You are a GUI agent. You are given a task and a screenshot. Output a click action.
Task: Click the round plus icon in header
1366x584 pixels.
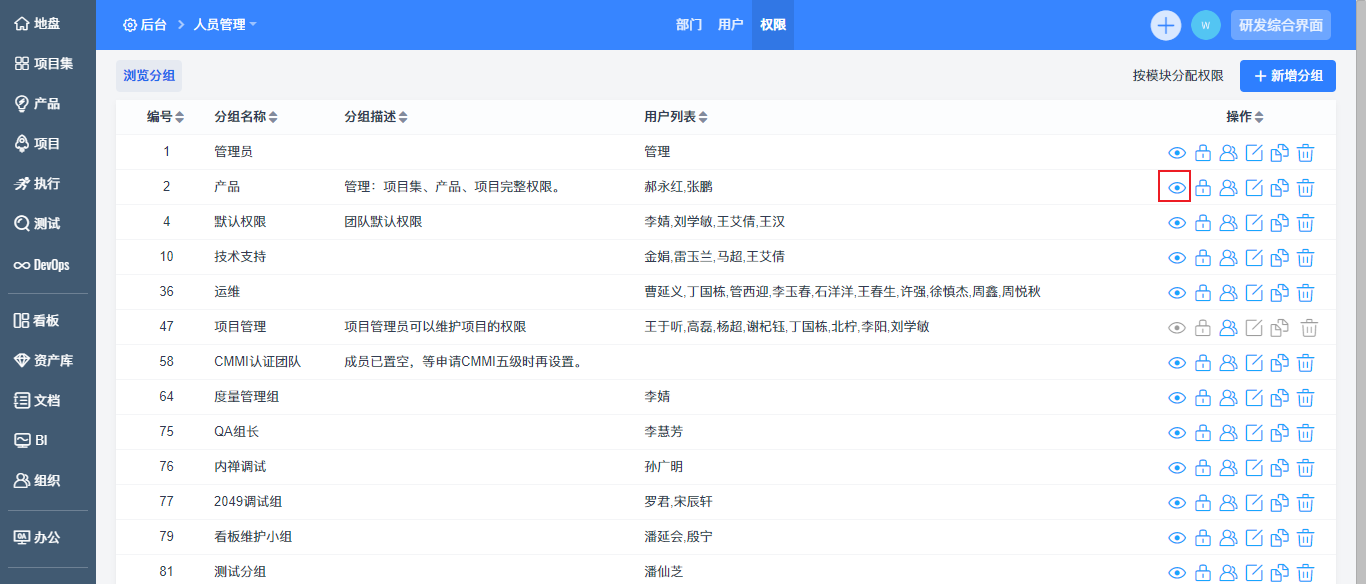(1166, 25)
